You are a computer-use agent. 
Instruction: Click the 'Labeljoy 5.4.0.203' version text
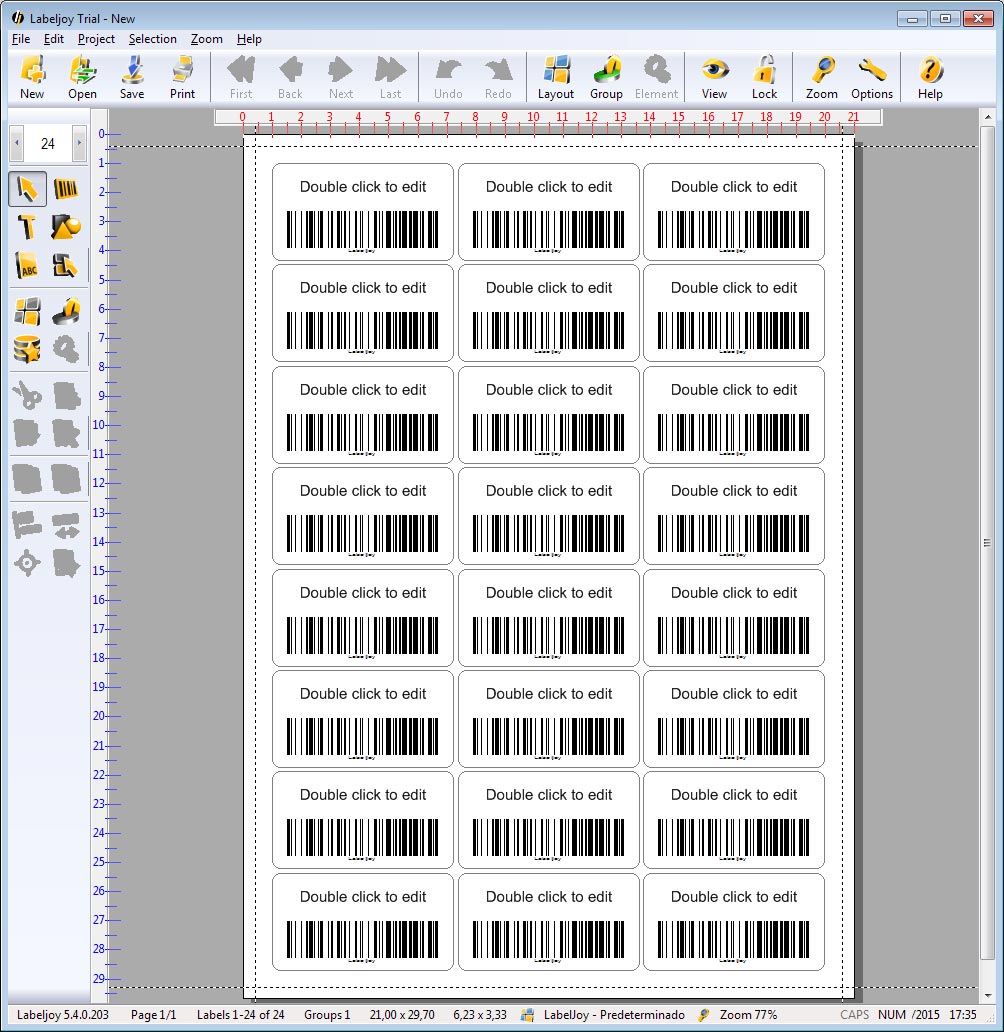click(x=63, y=1015)
